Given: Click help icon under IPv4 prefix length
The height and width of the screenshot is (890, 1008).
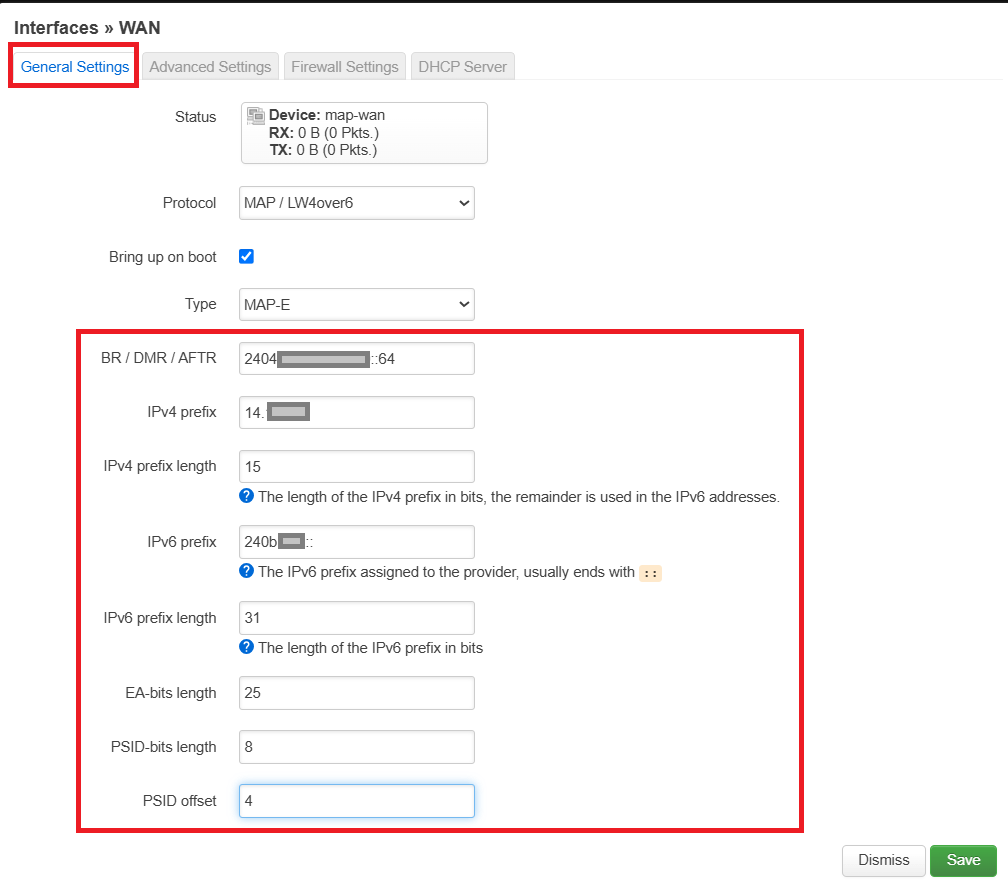Looking at the screenshot, I should click(x=247, y=496).
